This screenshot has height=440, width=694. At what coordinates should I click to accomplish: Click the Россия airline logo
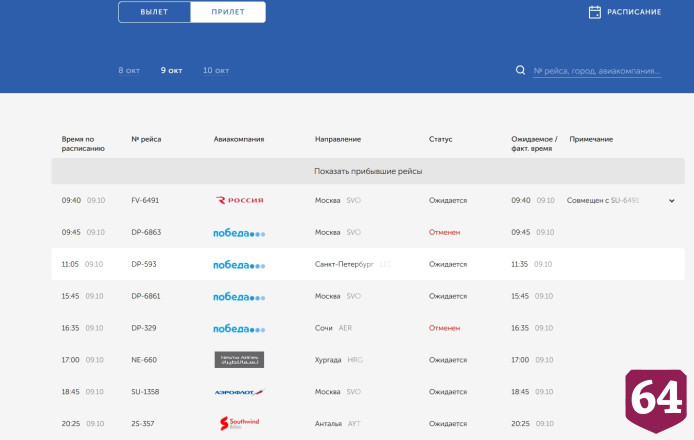click(239, 200)
